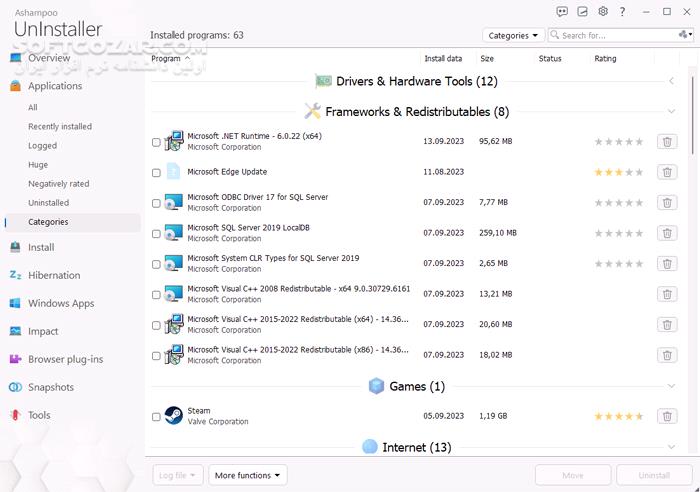The image size is (700, 492).
Task: Delete Microsoft .NET Runtime via trash icon
Action: (x=667, y=142)
